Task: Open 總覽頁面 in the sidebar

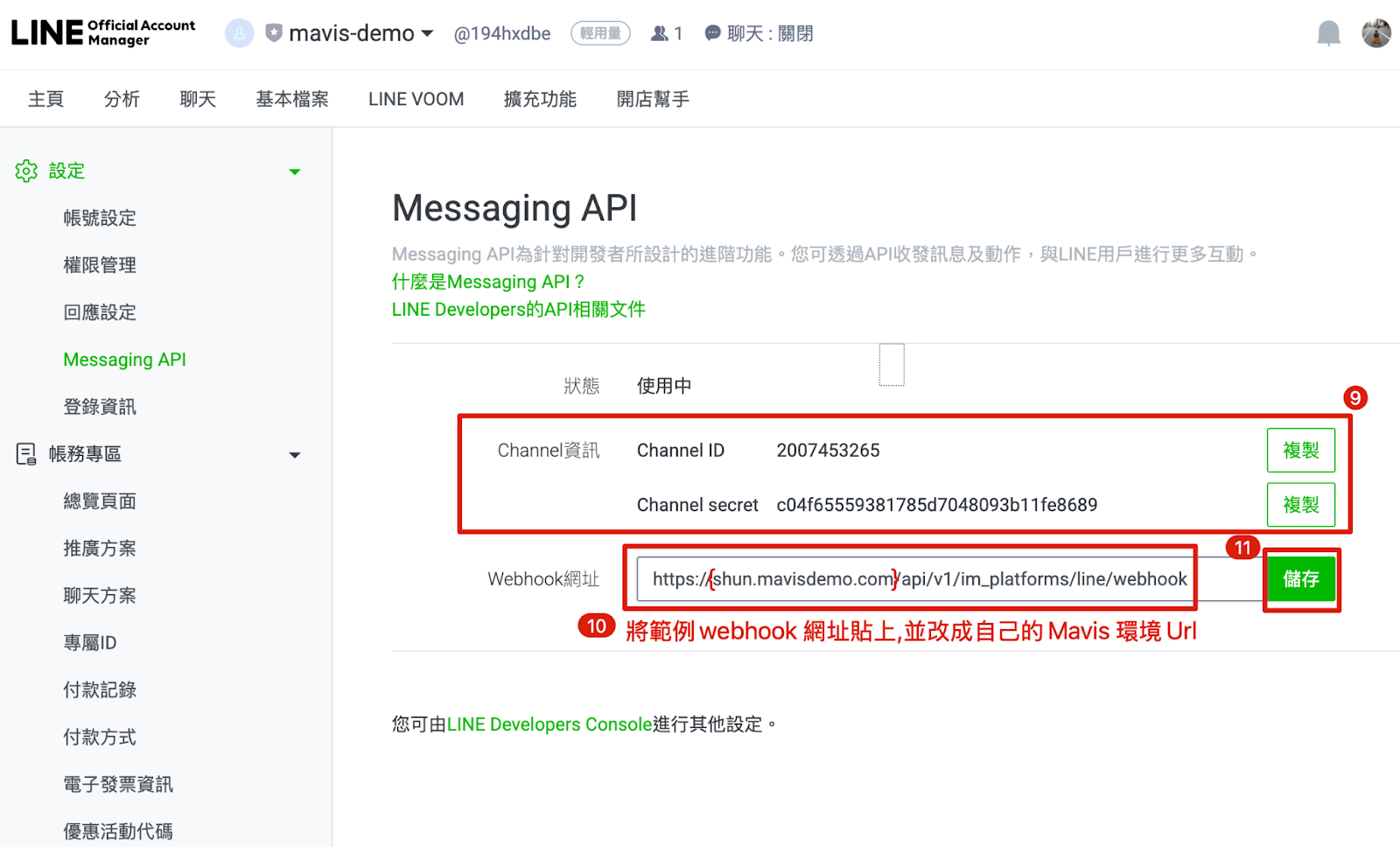Action: click(100, 501)
